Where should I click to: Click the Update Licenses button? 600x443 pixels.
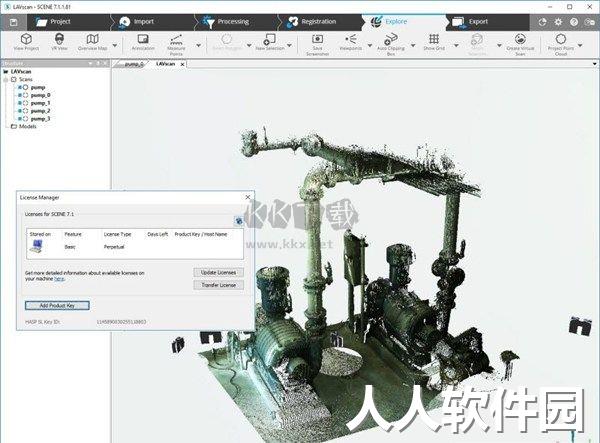[218, 272]
